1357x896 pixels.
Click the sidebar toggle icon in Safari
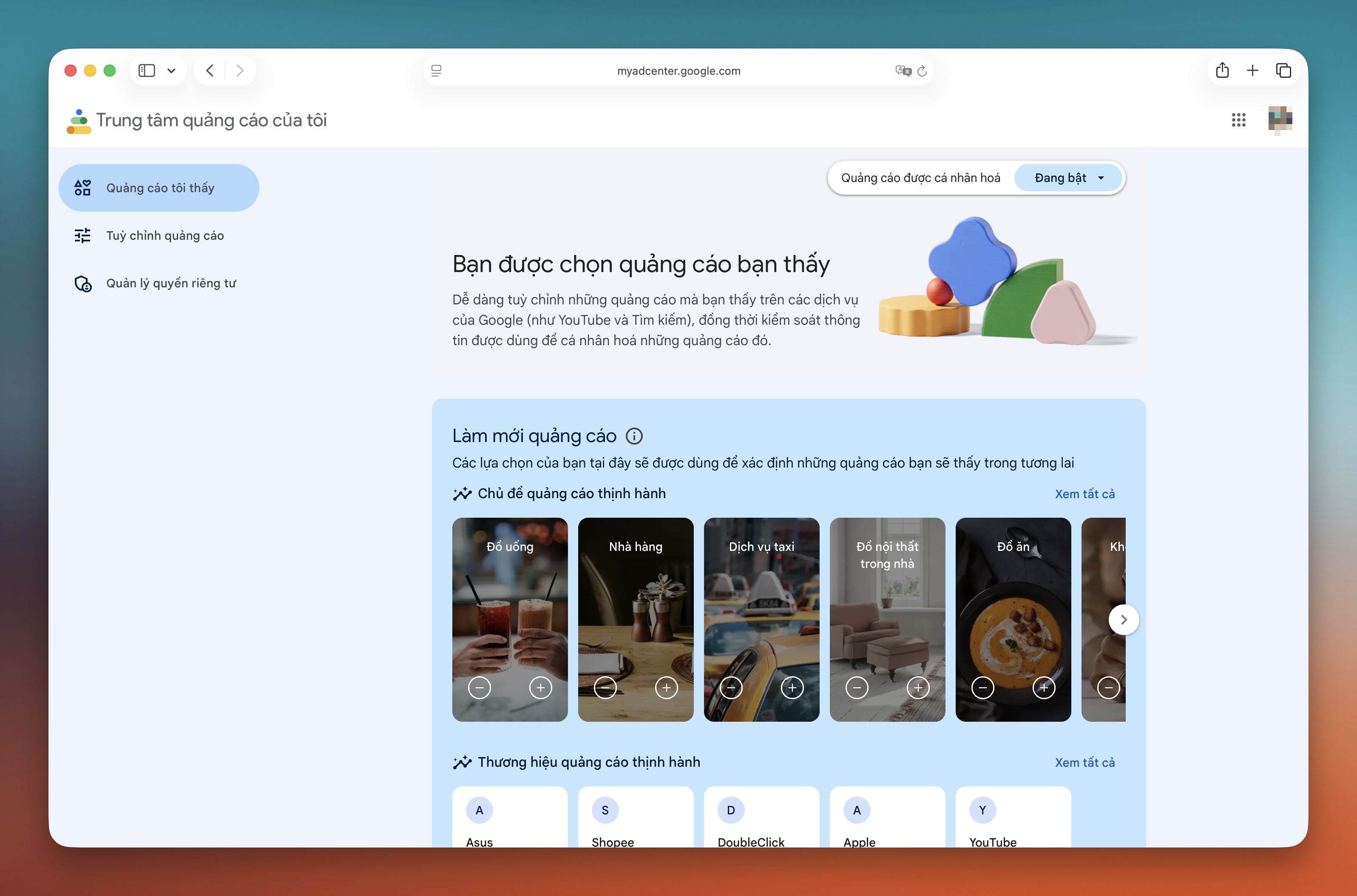[x=147, y=70]
